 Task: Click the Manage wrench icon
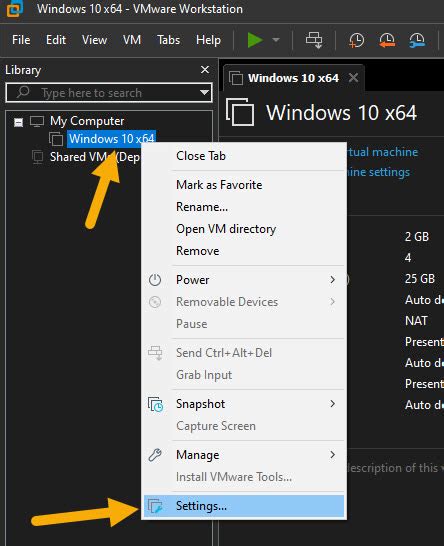155,455
